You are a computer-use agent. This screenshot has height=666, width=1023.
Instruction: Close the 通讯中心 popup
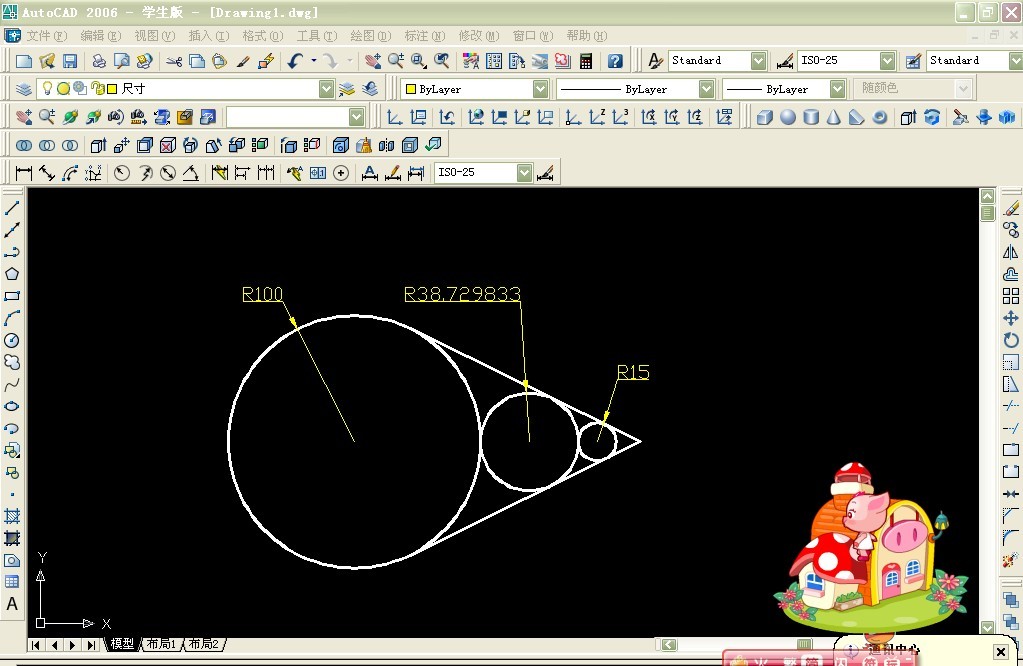1000,651
